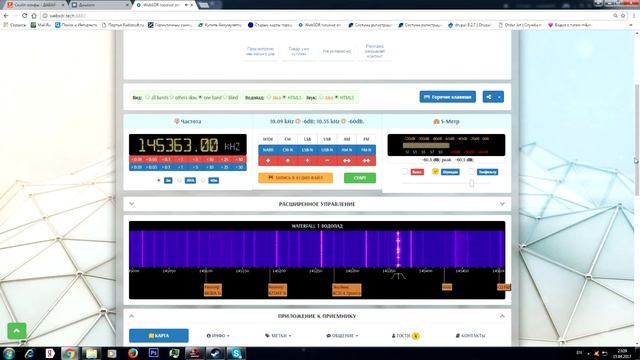Click the 145363.00 kHz frequency display
This screenshot has width=640, height=360.
tap(188, 145)
